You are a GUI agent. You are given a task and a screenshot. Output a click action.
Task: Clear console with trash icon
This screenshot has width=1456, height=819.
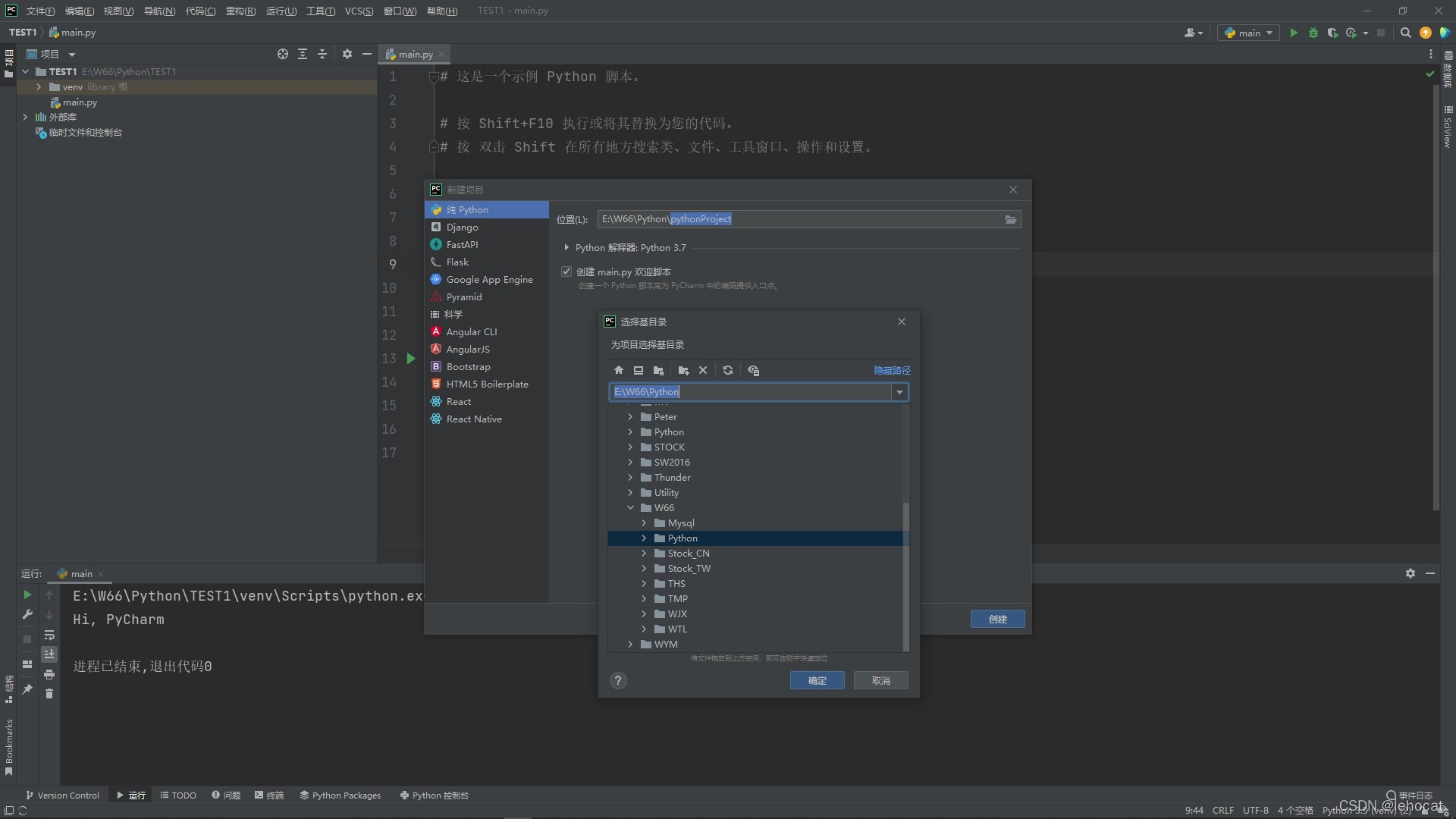pyautogui.click(x=49, y=694)
